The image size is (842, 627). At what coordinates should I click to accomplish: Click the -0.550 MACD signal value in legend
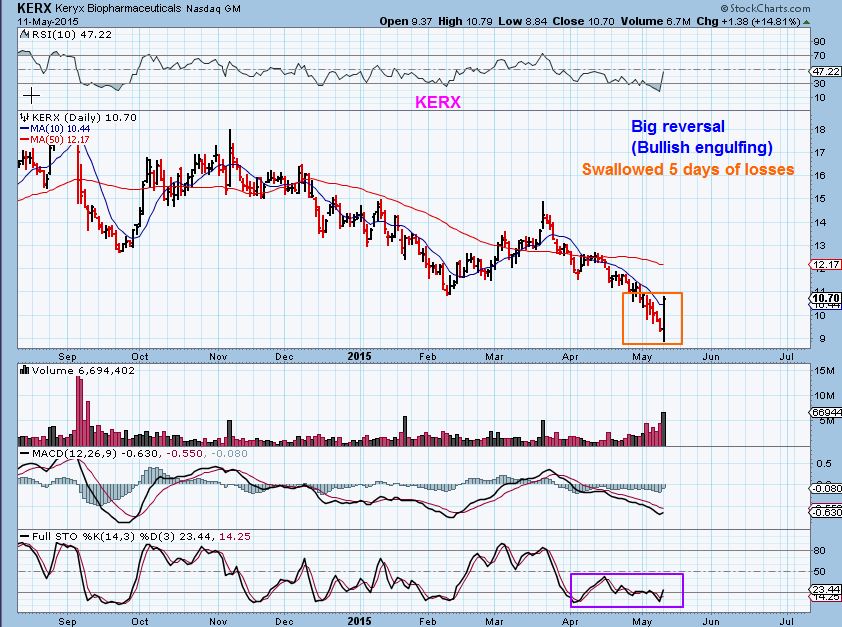pyautogui.click(x=185, y=454)
